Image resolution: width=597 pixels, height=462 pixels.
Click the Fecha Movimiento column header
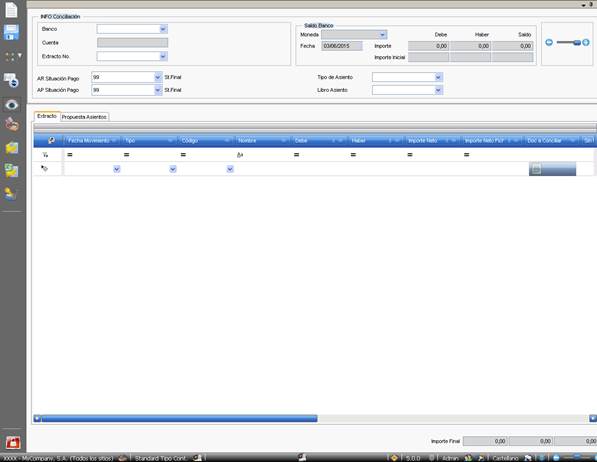[92, 141]
